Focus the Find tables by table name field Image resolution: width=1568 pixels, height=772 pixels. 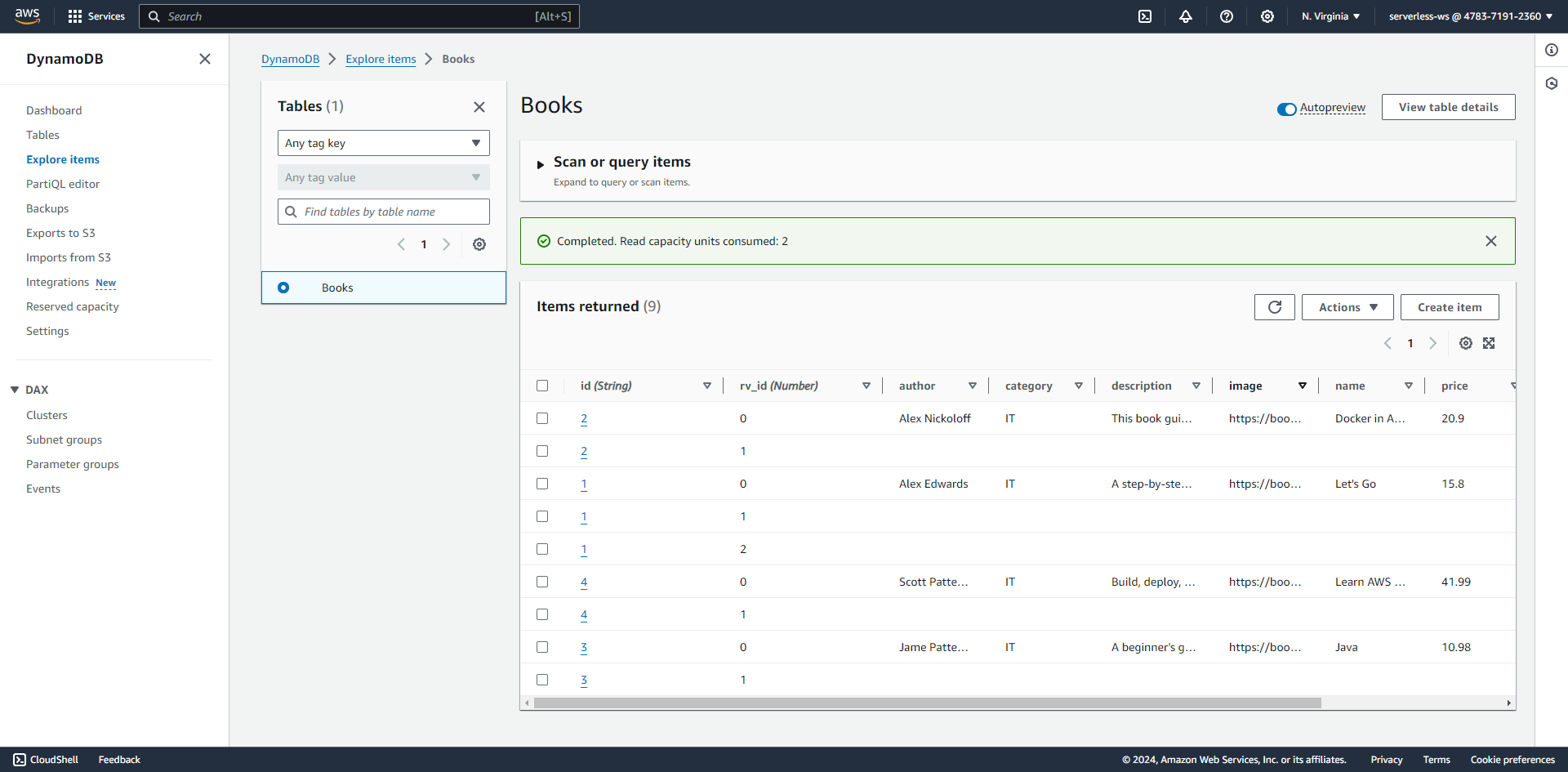pos(384,212)
